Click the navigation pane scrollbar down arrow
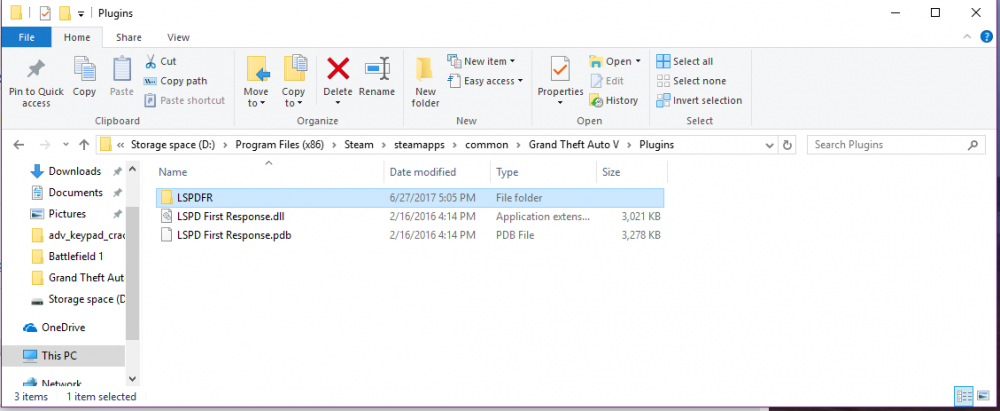Screen dimensions: 1000x411 tap(132, 378)
